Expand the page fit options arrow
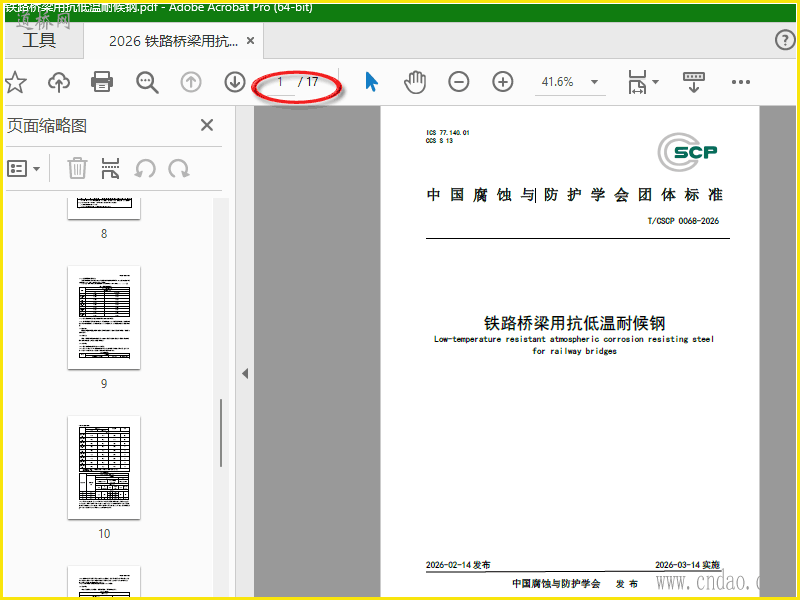Viewport: 800px width, 600px height. pyautogui.click(x=656, y=82)
